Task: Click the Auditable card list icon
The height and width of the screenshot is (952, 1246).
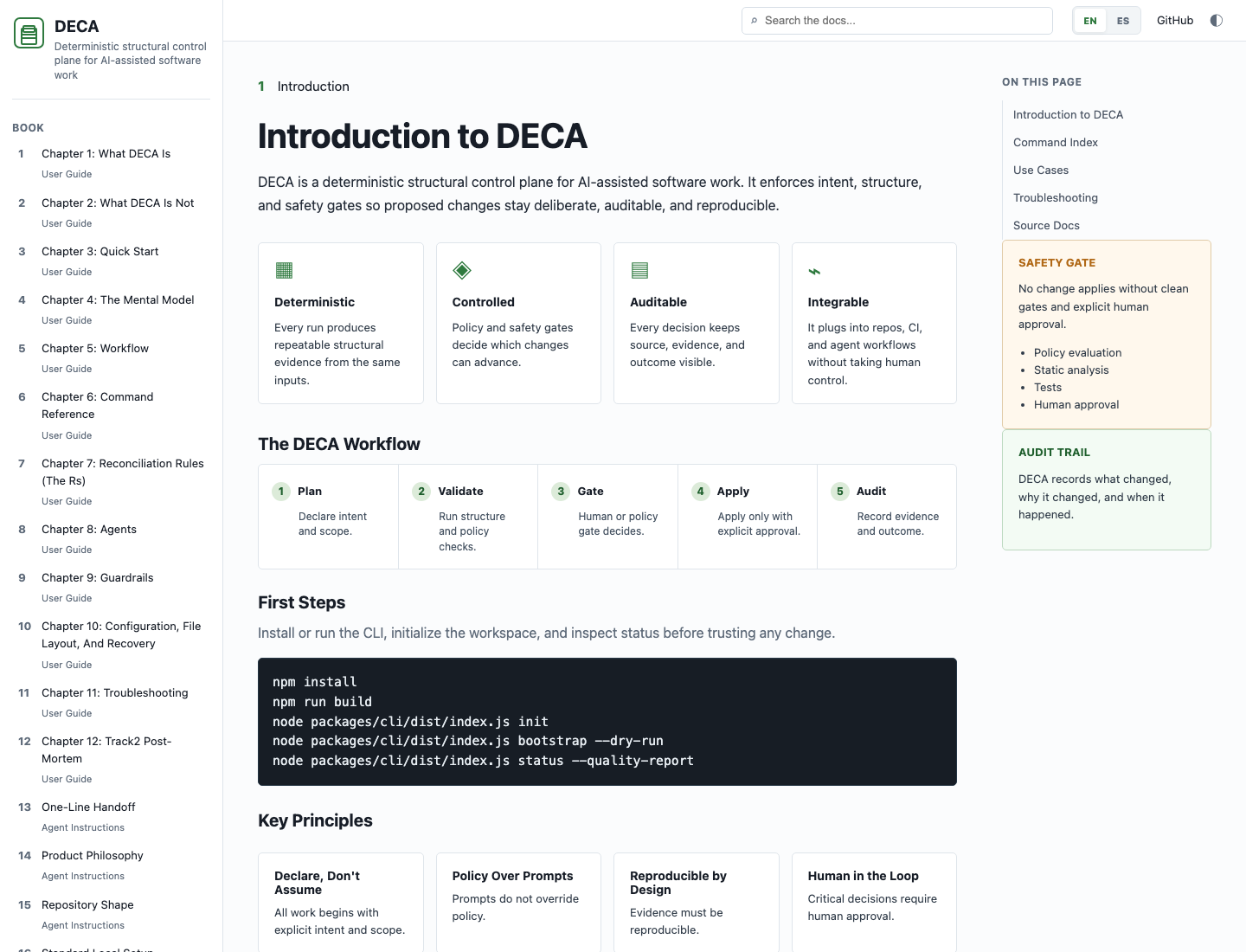Action: 639,270
